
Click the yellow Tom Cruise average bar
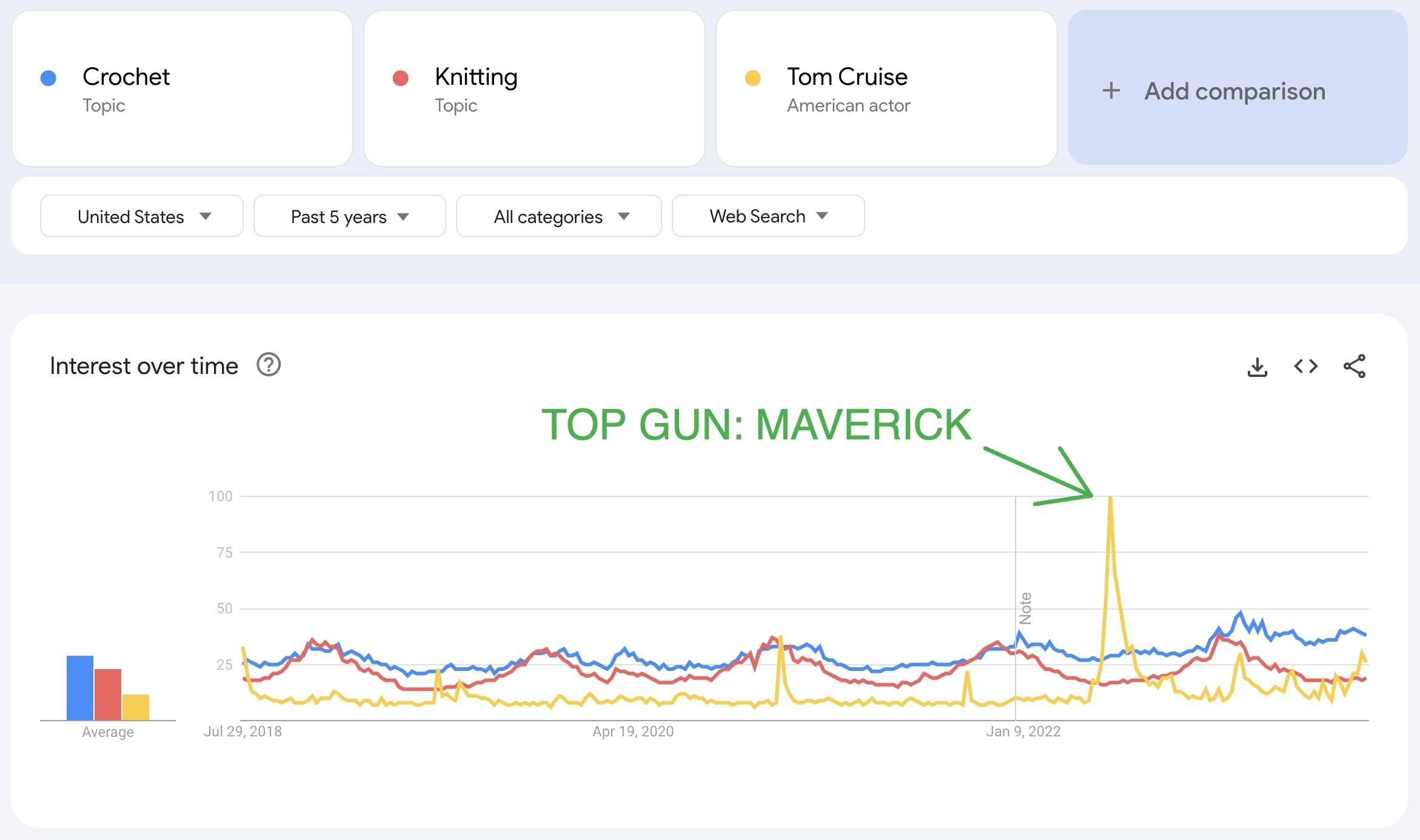136,707
